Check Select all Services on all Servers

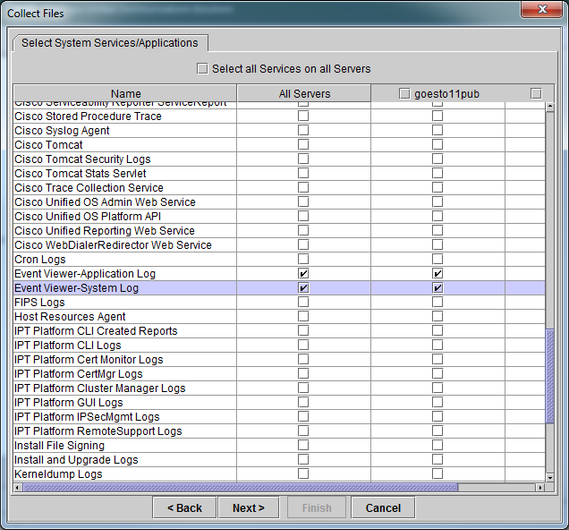click(x=202, y=69)
